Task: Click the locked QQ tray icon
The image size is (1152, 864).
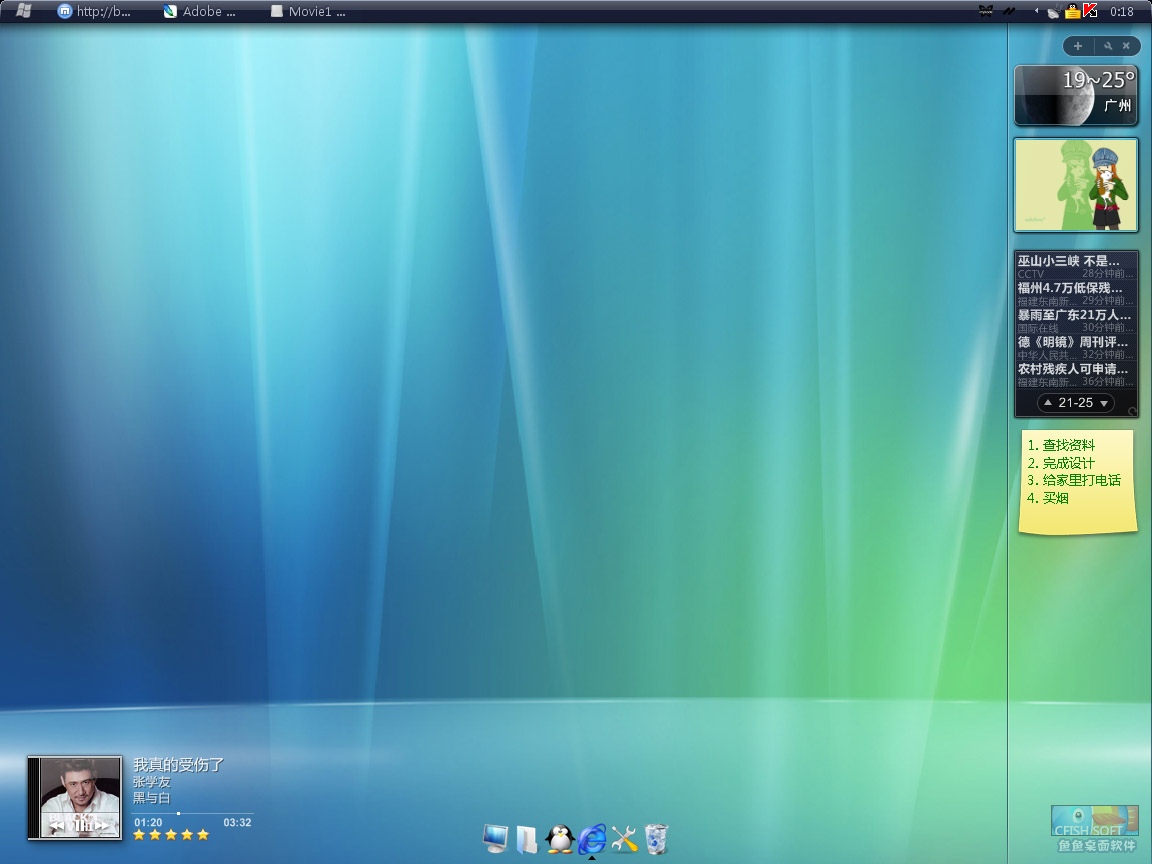Action: (x=1072, y=12)
